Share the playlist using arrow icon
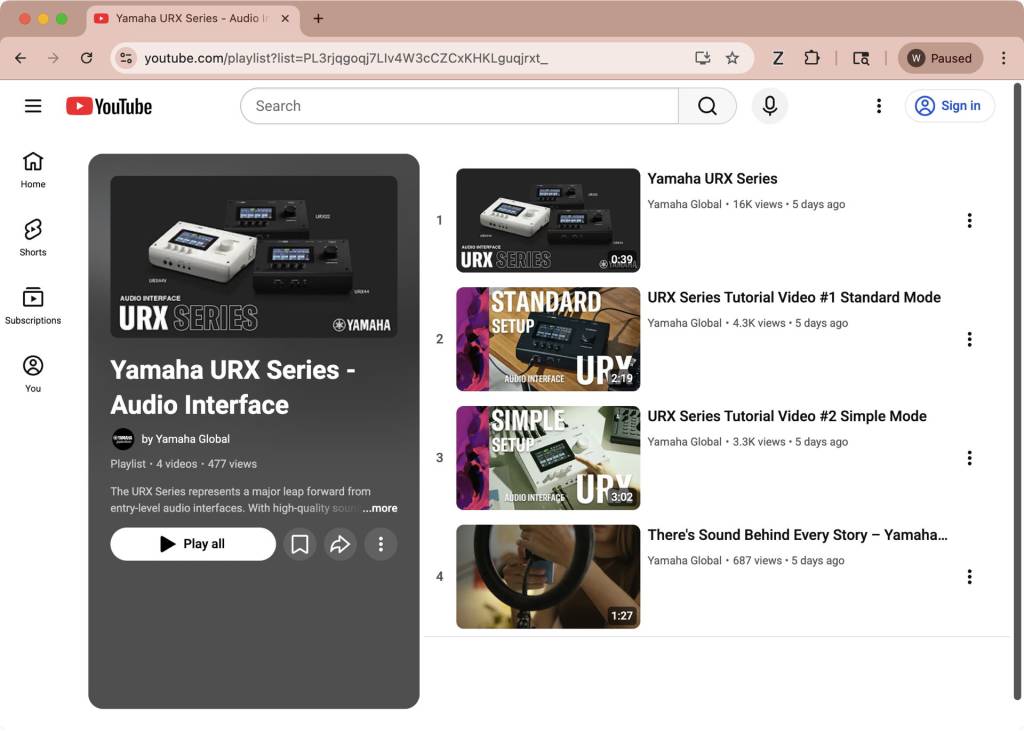Screen dimensions: 1024x731 coord(340,544)
